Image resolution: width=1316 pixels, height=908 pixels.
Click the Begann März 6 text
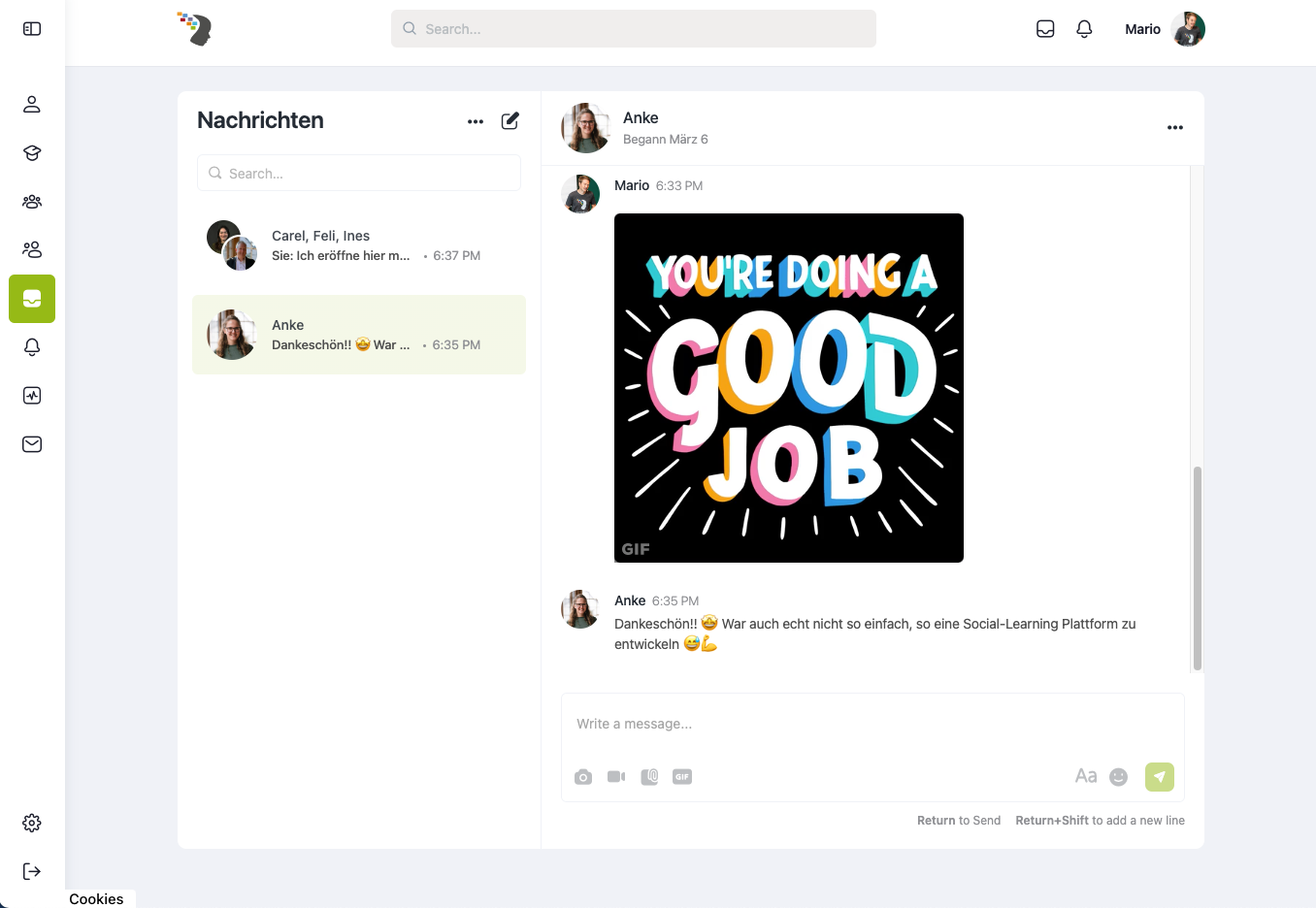point(666,140)
